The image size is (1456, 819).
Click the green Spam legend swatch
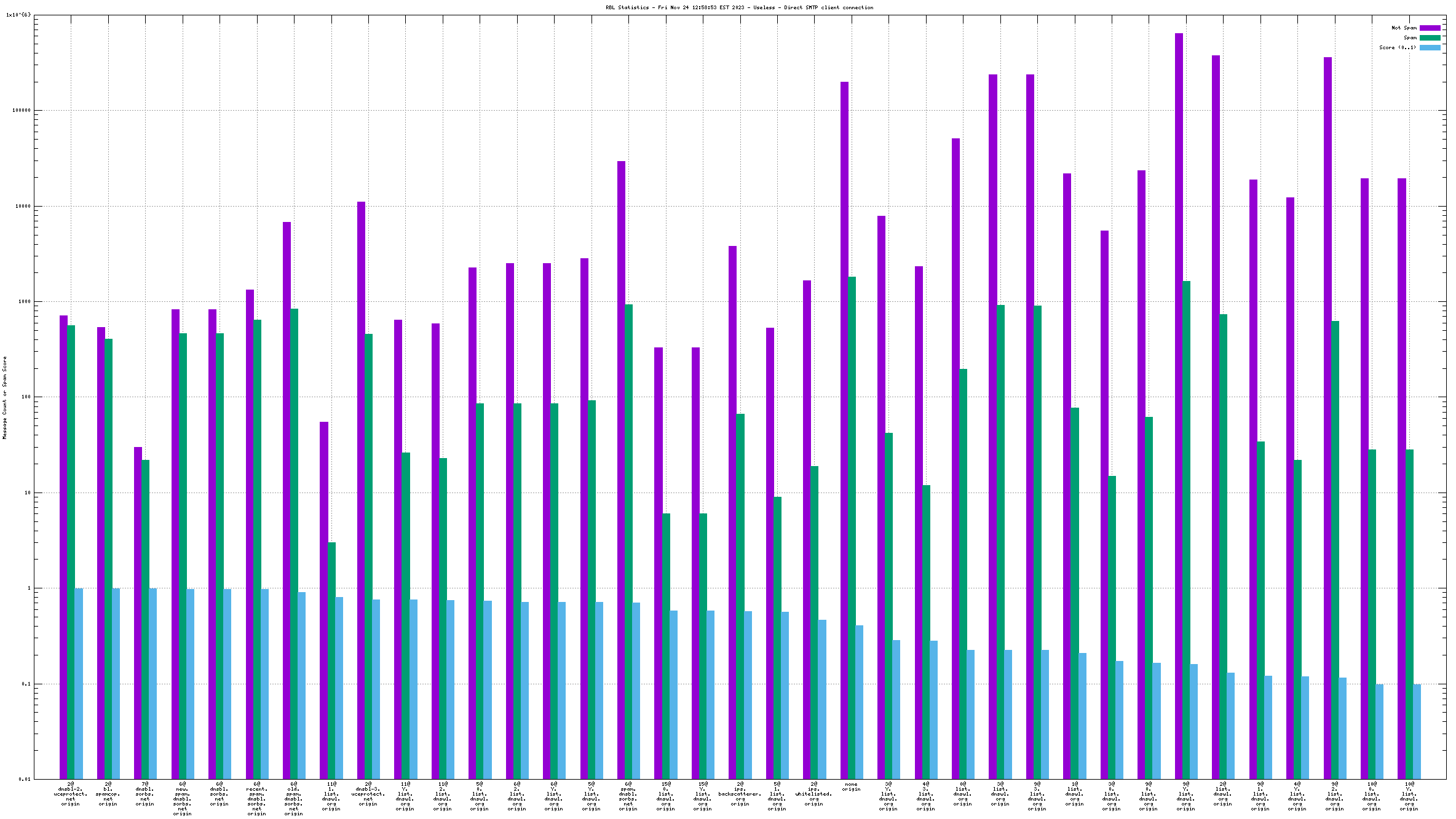coord(1430,38)
